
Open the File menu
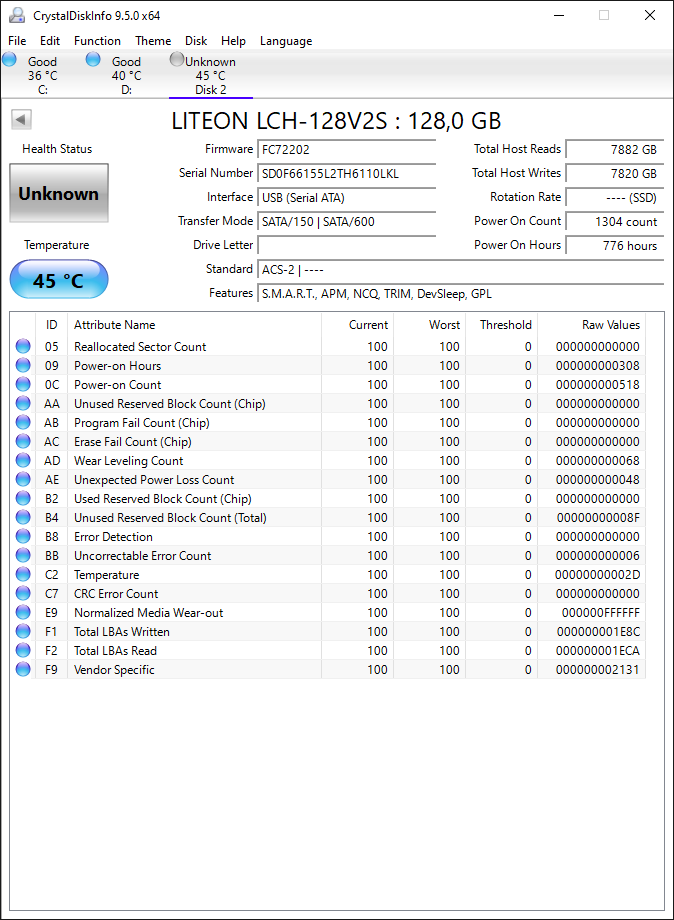click(x=17, y=41)
